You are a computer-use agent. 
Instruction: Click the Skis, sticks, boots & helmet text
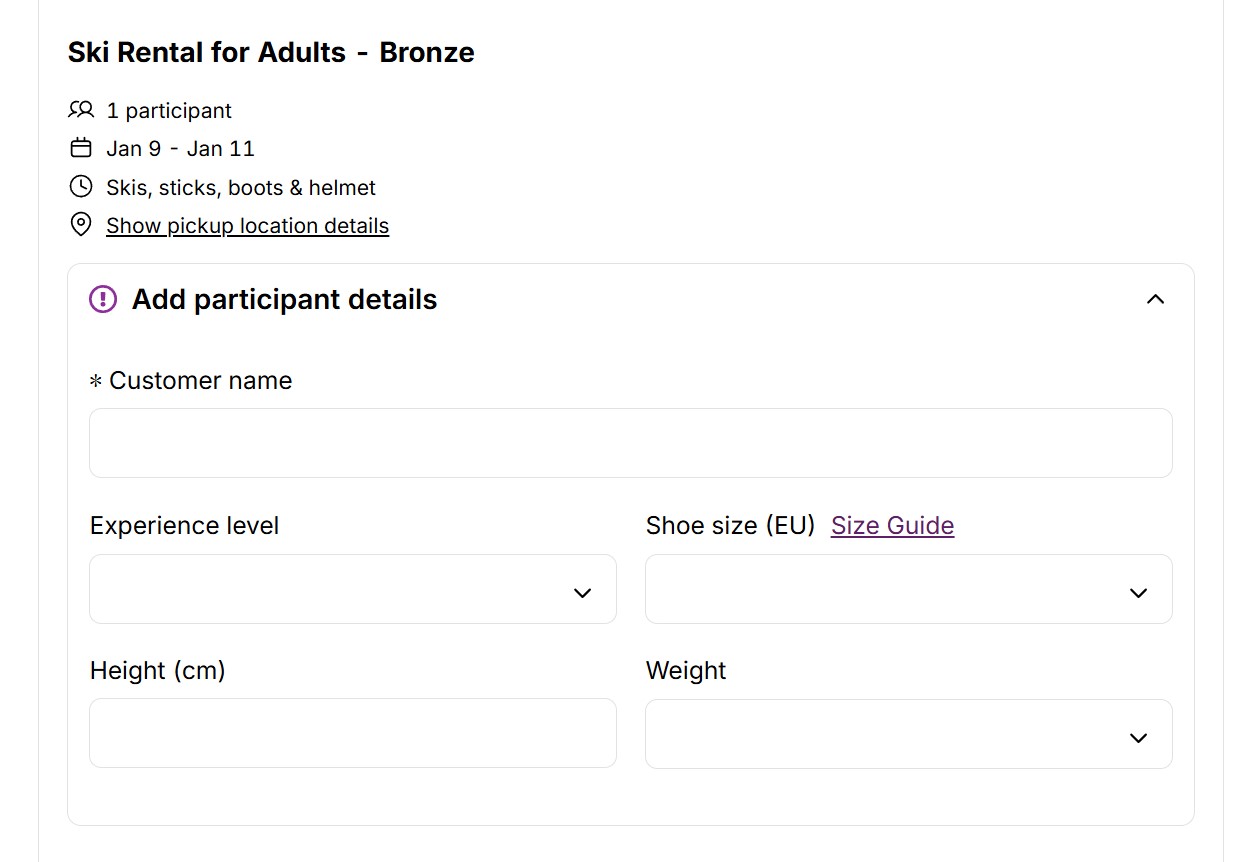pos(241,188)
